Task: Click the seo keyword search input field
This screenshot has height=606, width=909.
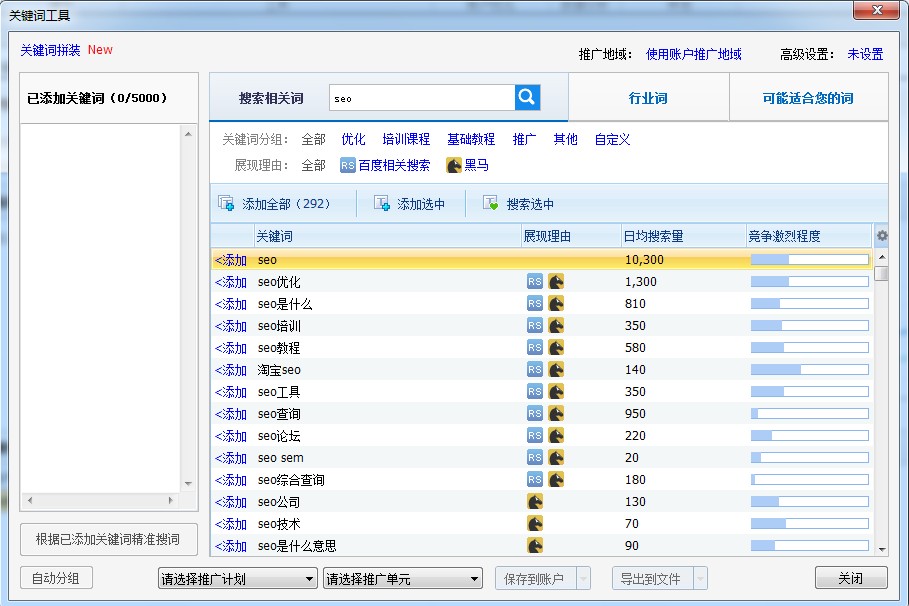Action: click(421, 98)
